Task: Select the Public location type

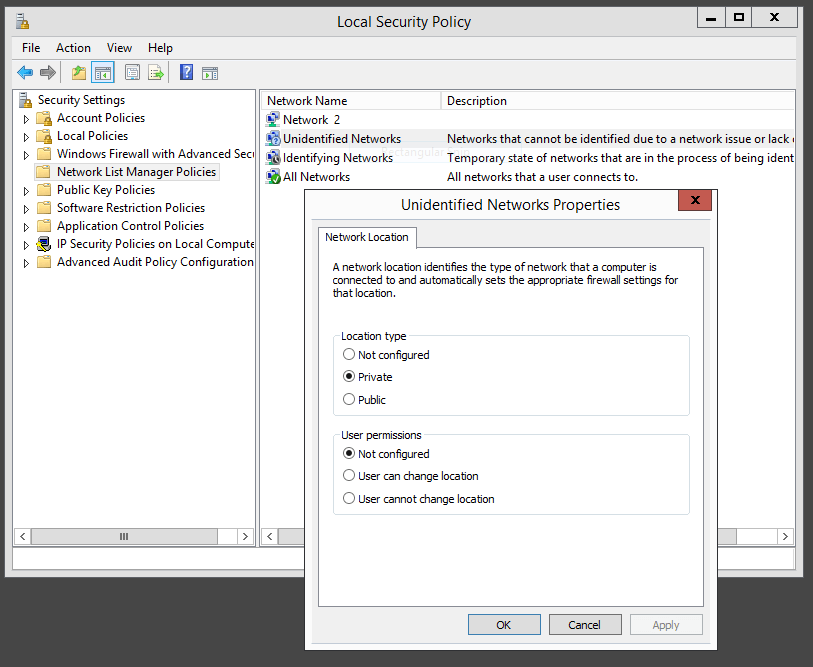Action: 349,399
